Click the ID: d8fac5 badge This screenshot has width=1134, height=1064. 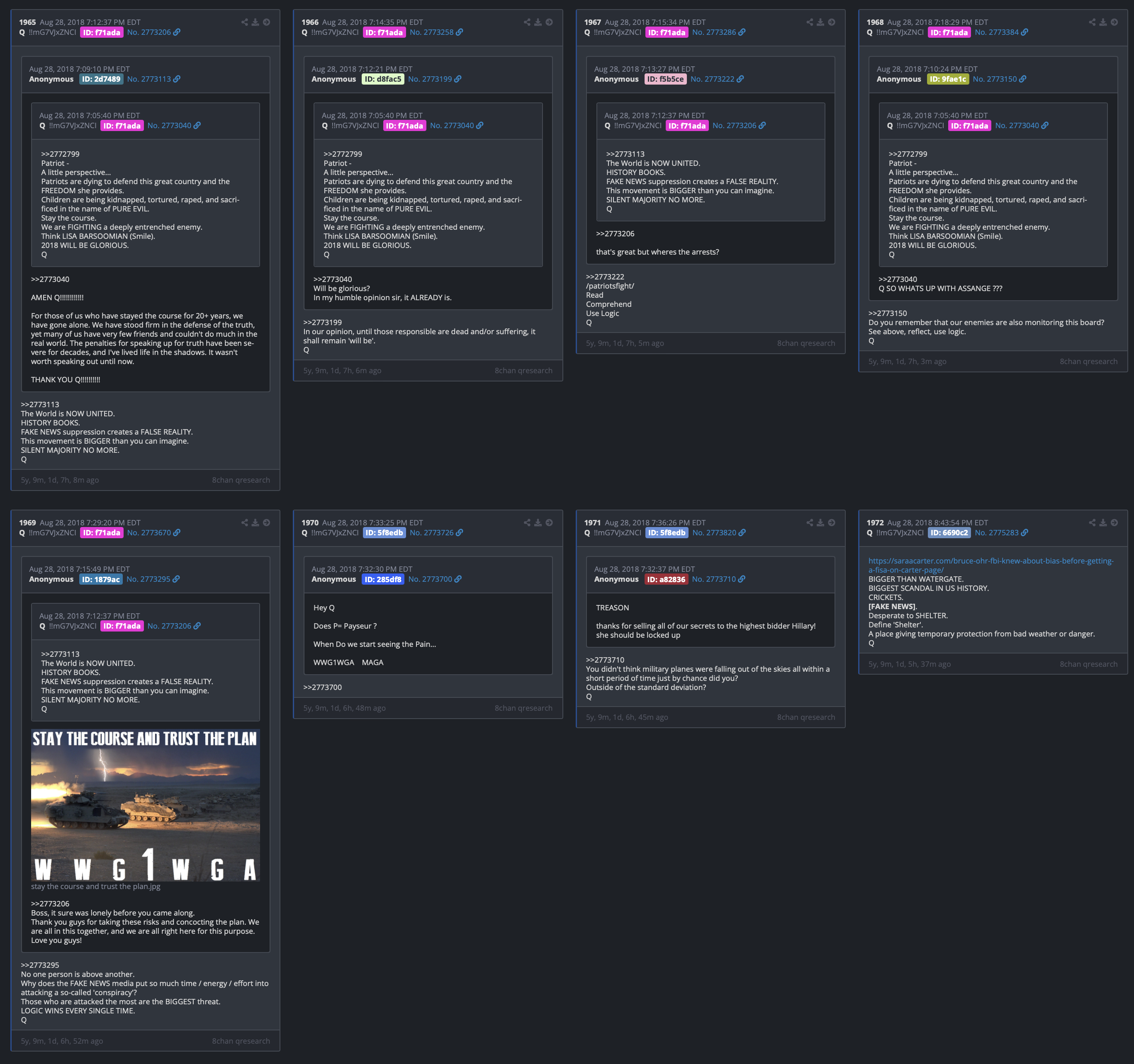click(x=383, y=79)
